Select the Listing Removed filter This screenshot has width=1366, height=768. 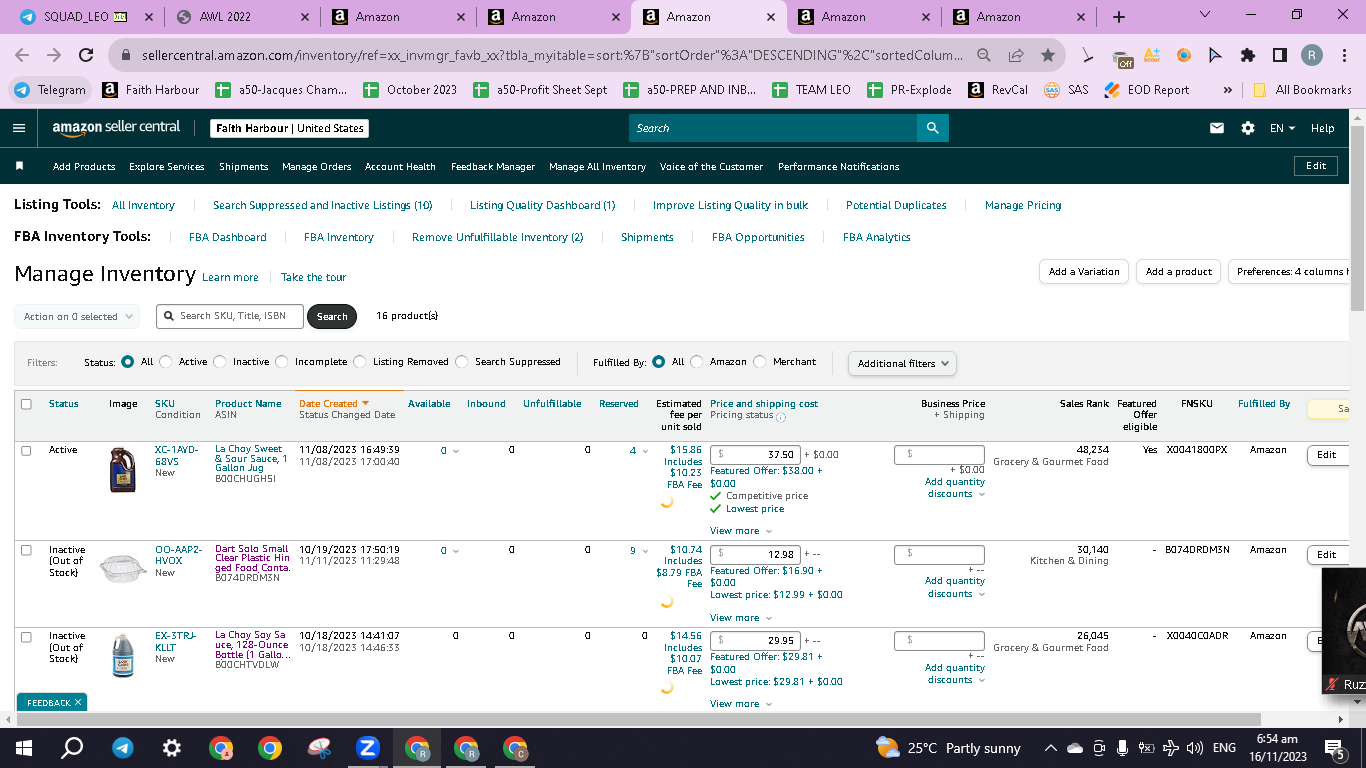(360, 362)
